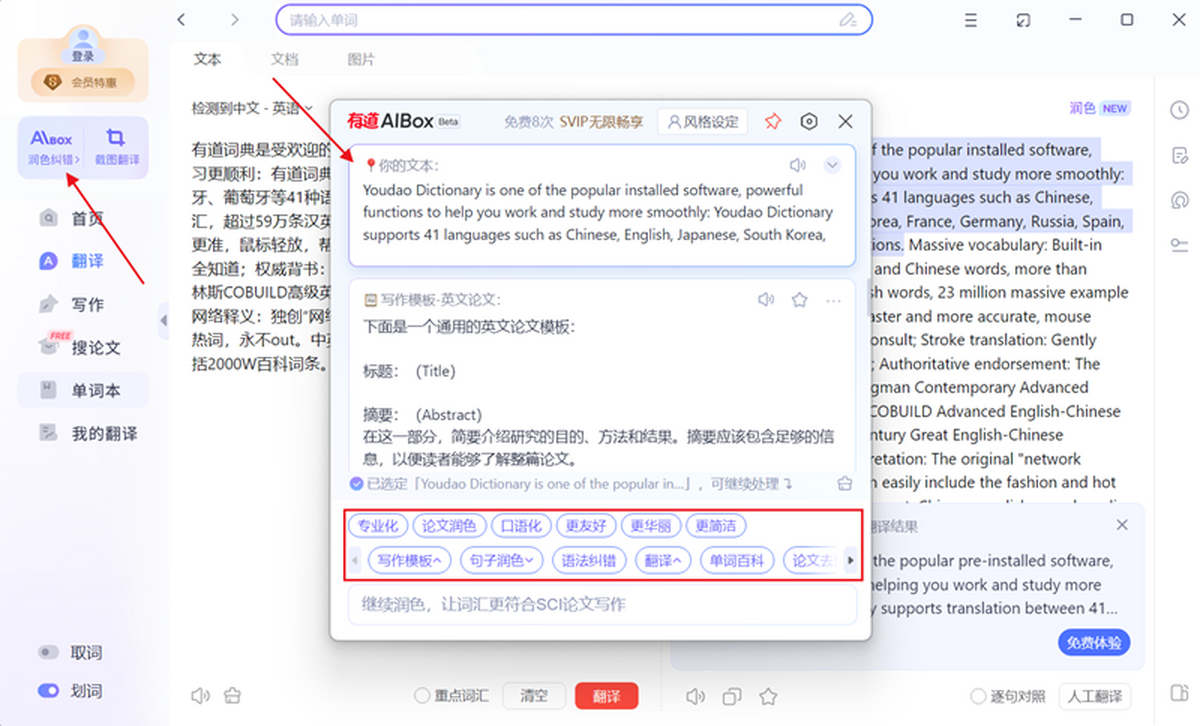The image size is (1200, 726).
Task: Pin the AIBox window
Action: [772, 121]
